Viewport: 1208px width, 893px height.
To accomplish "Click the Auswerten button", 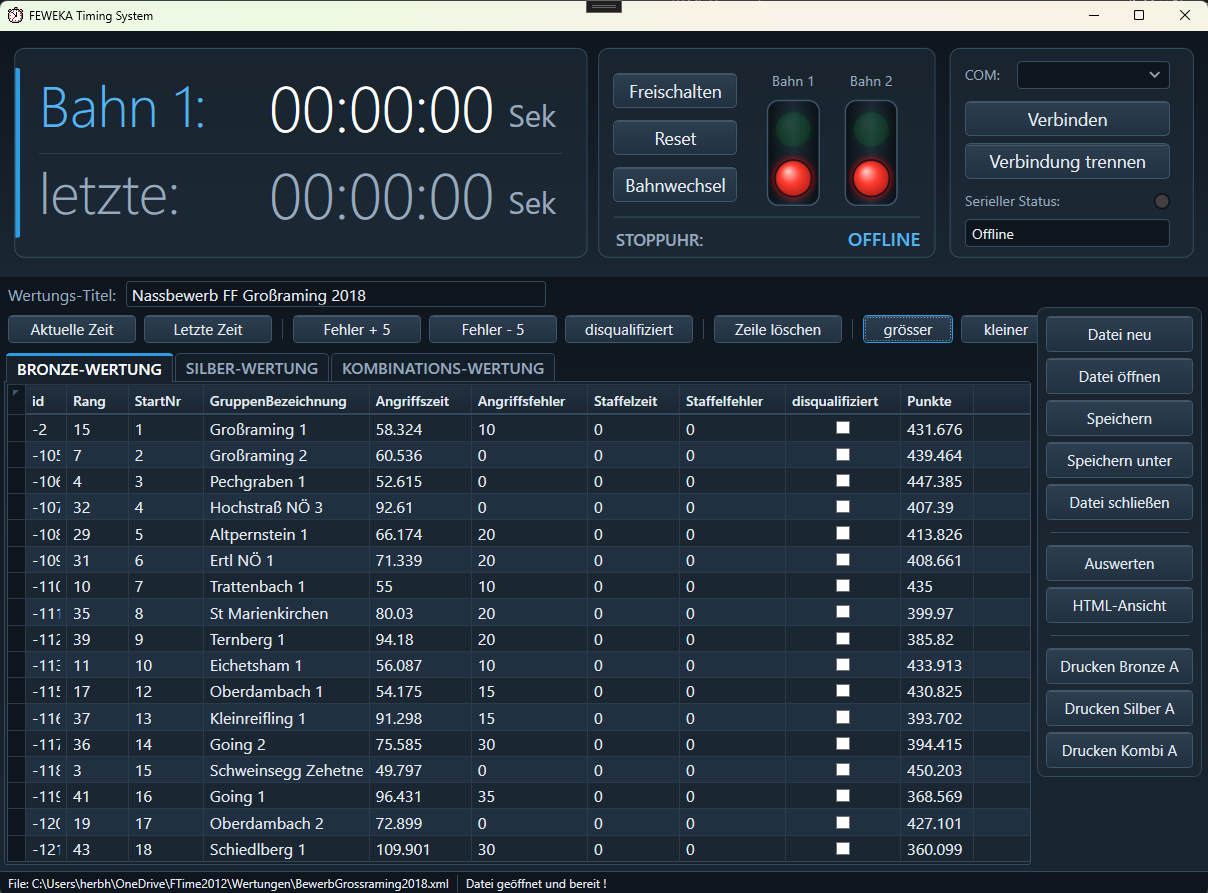I will (x=1119, y=564).
